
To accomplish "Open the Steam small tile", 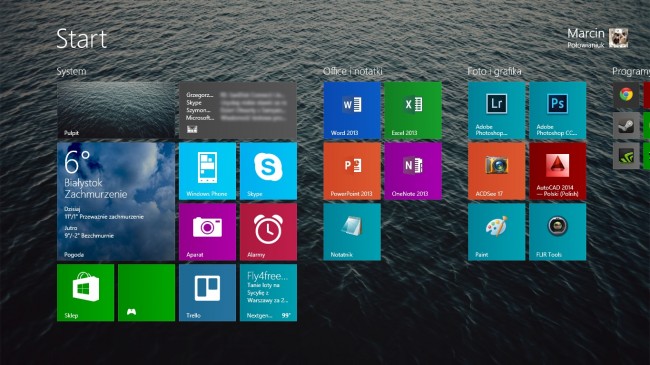I will click(x=626, y=125).
